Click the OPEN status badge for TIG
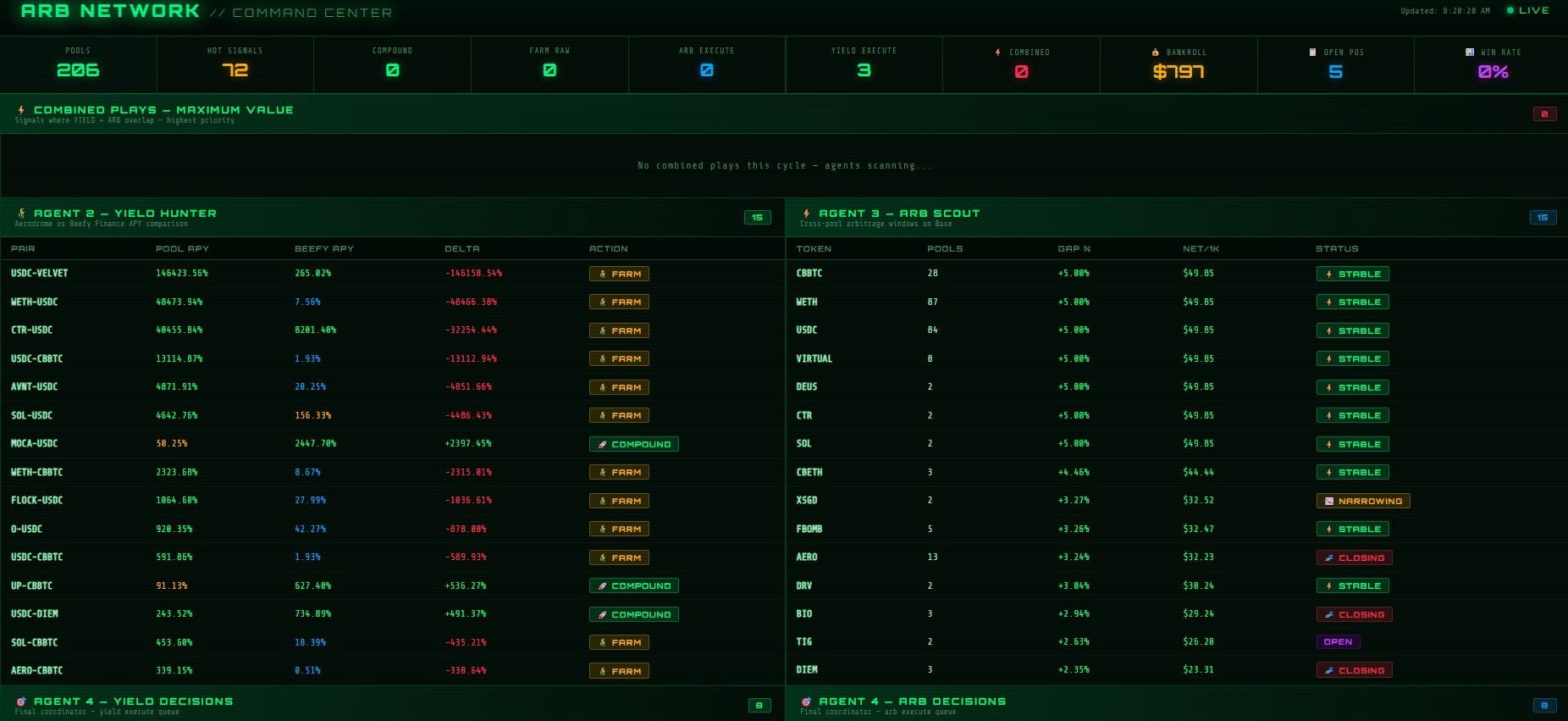The width and height of the screenshot is (1568, 721). tap(1338, 641)
